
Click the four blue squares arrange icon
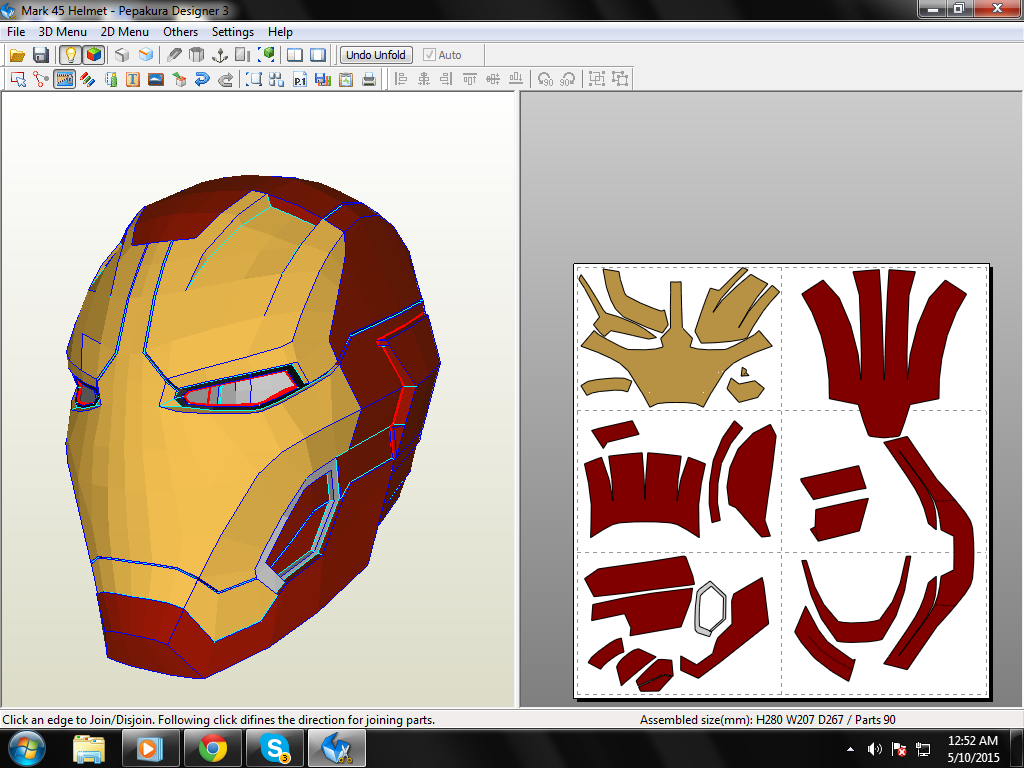276,79
